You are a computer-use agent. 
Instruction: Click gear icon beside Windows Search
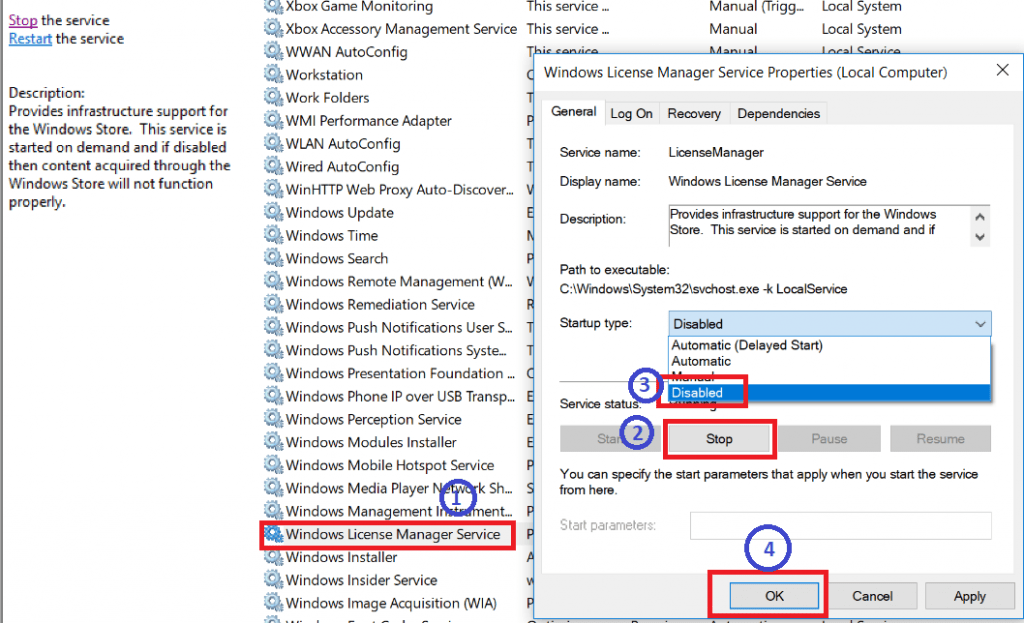click(x=273, y=257)
